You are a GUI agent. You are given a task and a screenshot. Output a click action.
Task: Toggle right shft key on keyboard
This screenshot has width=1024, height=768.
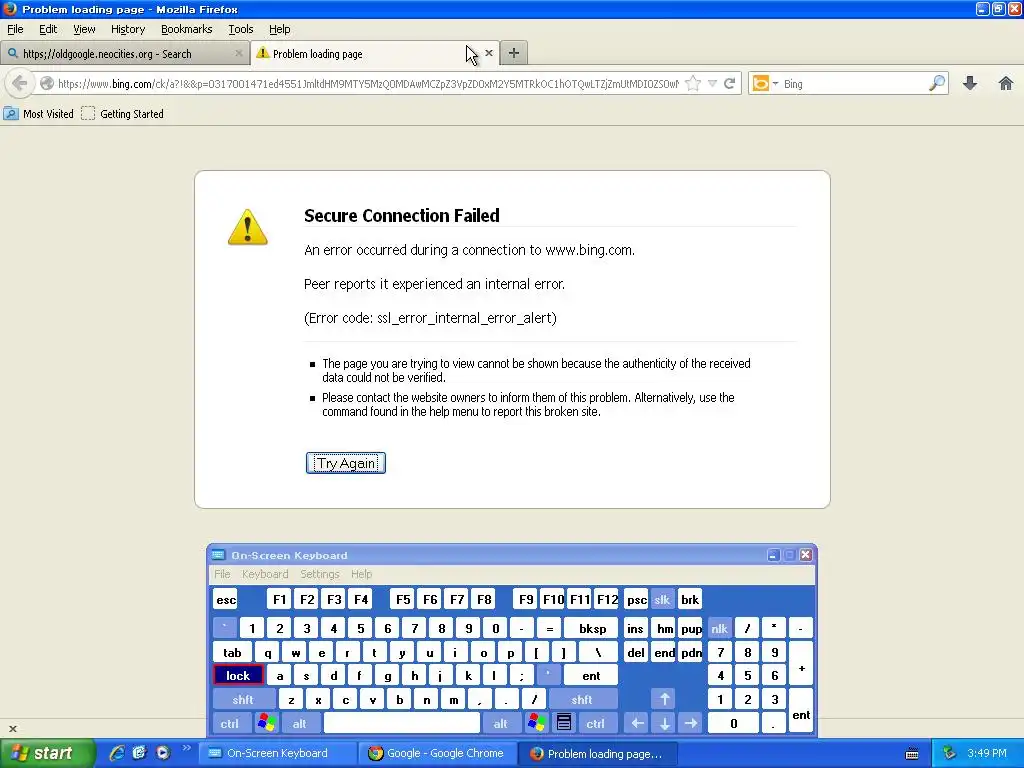point(582,699)
